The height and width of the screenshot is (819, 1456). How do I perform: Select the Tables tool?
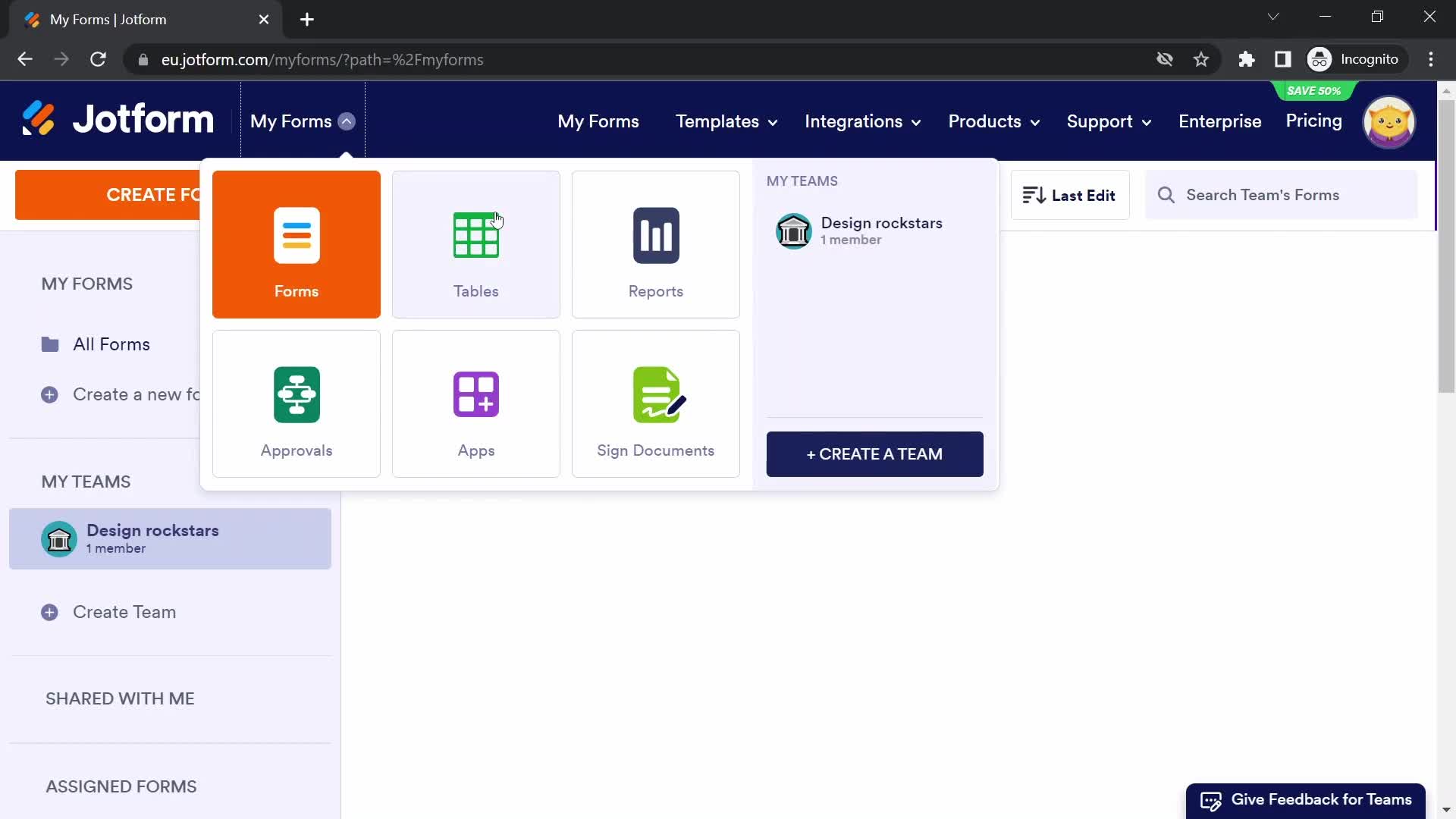(x=476, y=244)
